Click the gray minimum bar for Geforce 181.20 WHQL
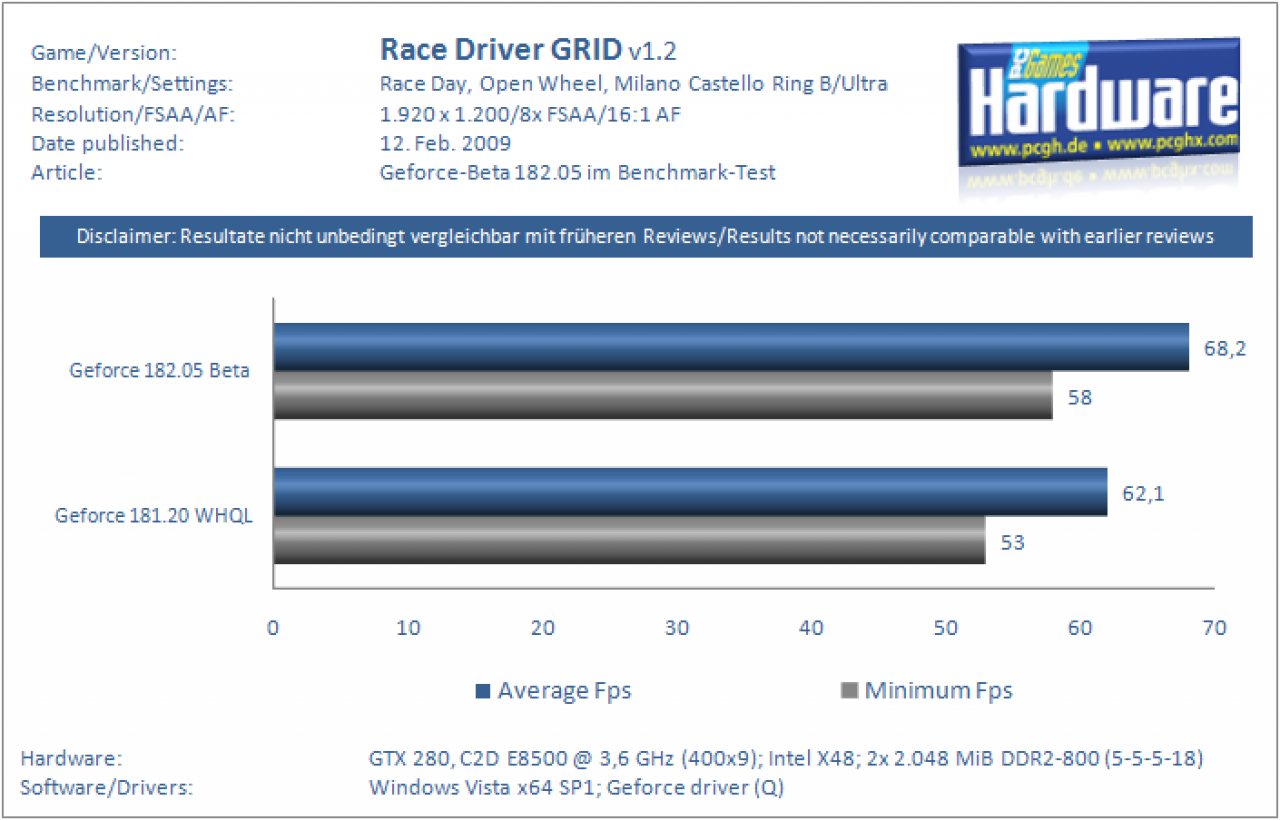This screenshot has height=820, width=1280. click(629, 539)
